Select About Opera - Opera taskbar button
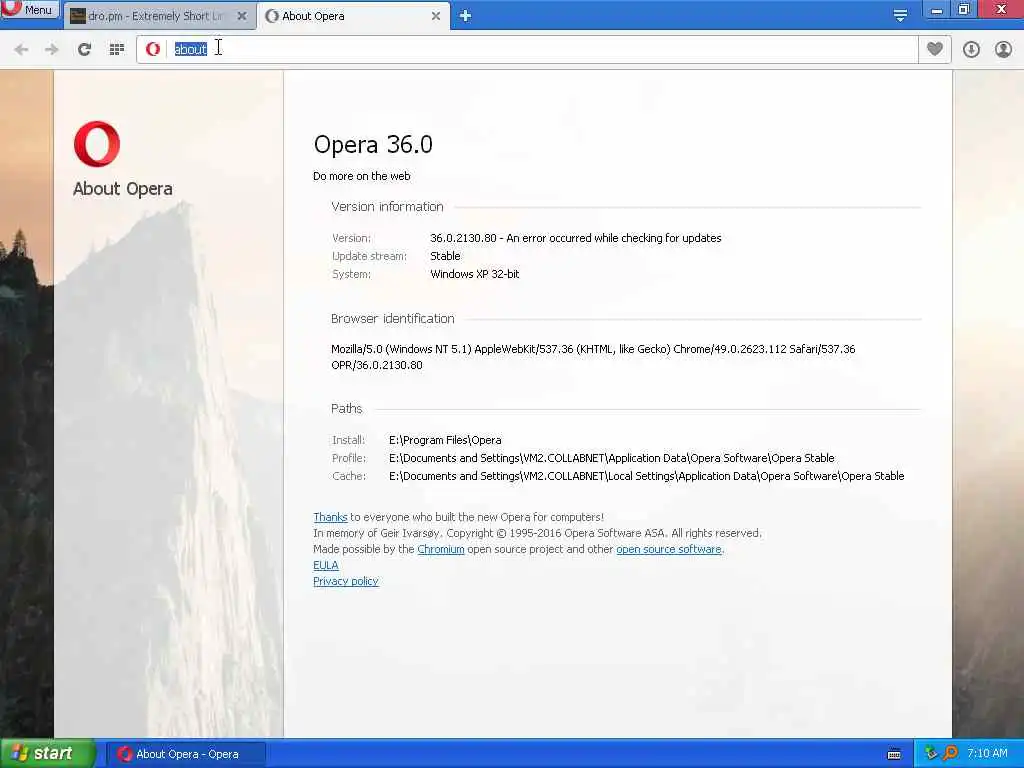1024x768 pixels. pos(186,754)
